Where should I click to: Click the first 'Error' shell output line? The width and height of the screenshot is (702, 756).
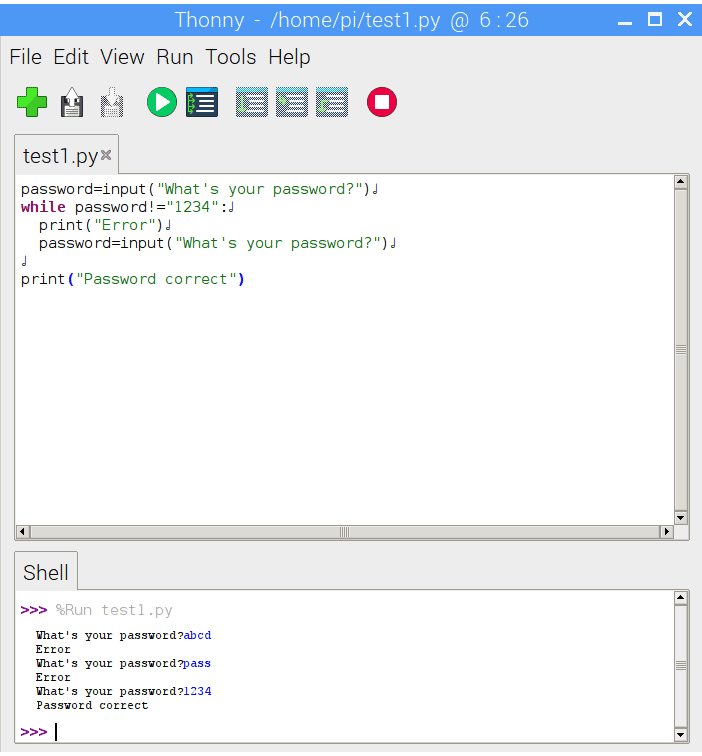[53, 649]
